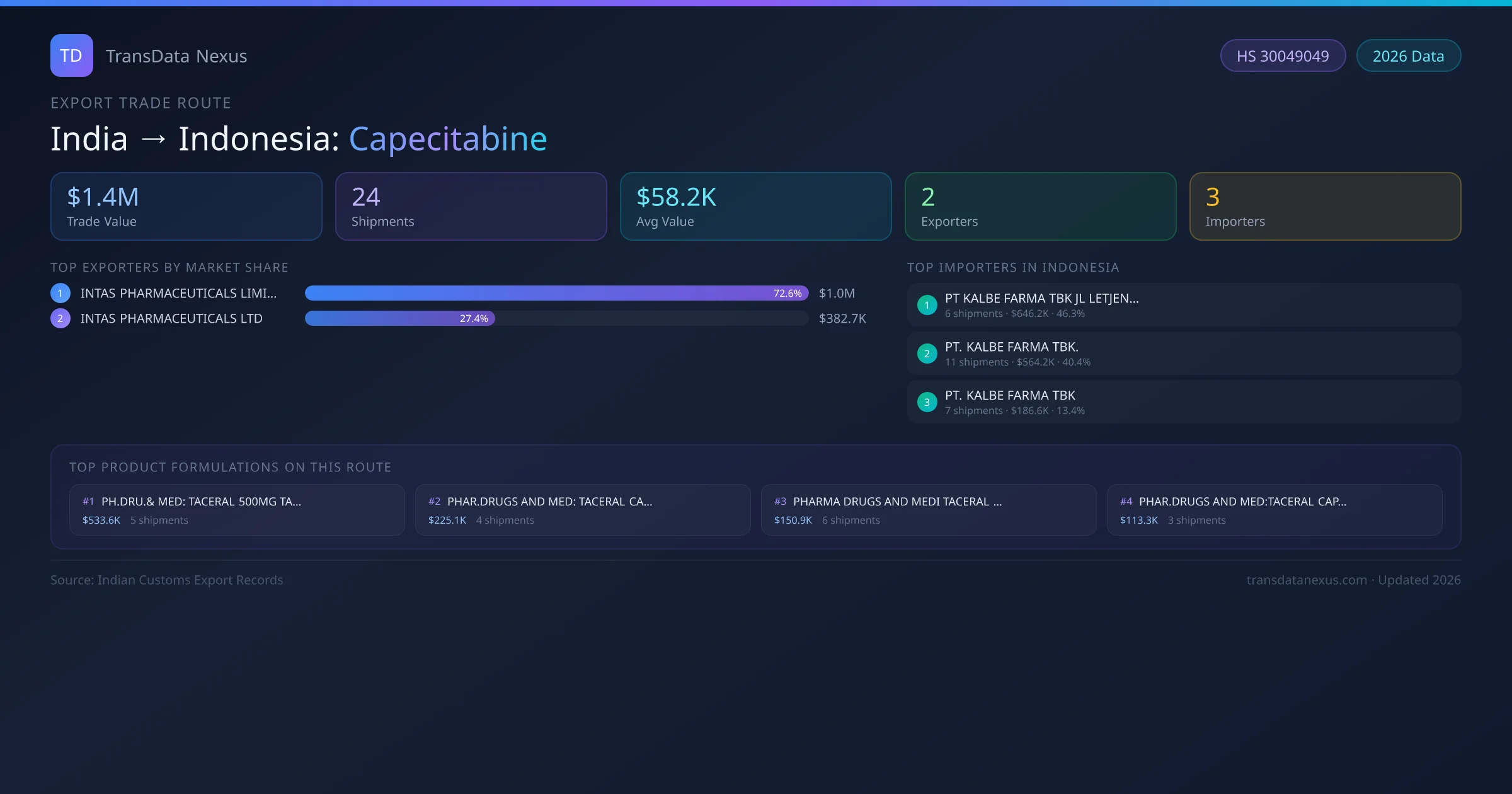The height and width of the screenshot is (794, 1512).
Task: Click the 27.4% market share bar
Action: (x=400, y=318)
